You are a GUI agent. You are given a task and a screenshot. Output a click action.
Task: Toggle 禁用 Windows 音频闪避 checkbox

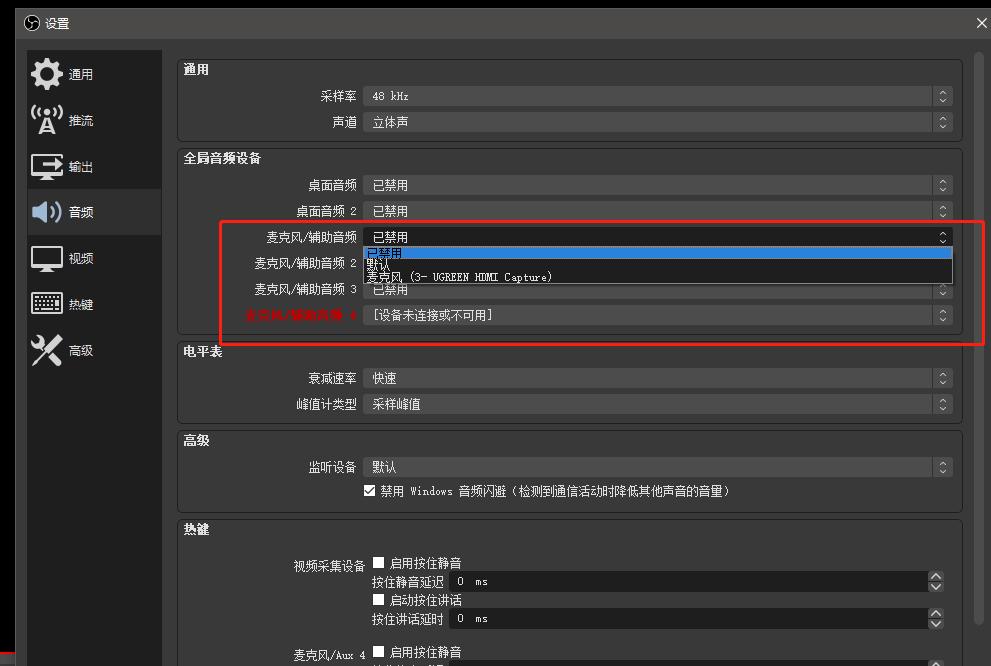point(370,490)
